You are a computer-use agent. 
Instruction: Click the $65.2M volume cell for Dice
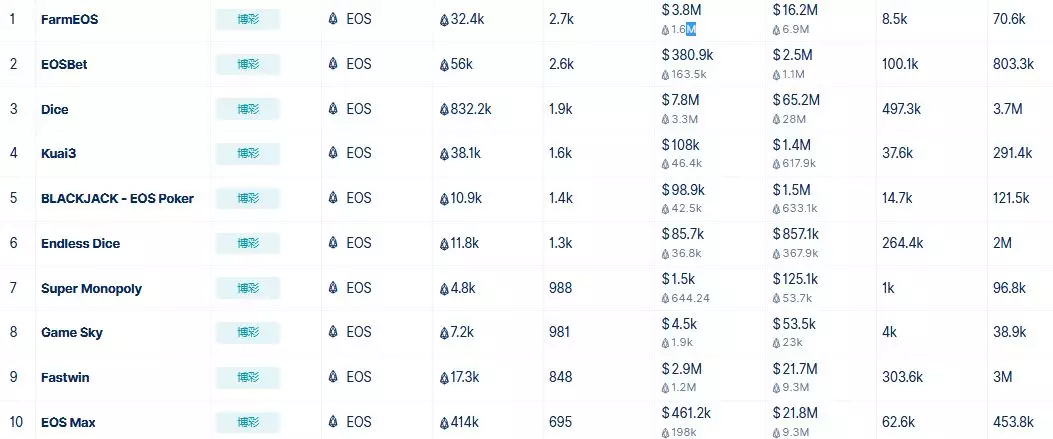pos(796,100)
